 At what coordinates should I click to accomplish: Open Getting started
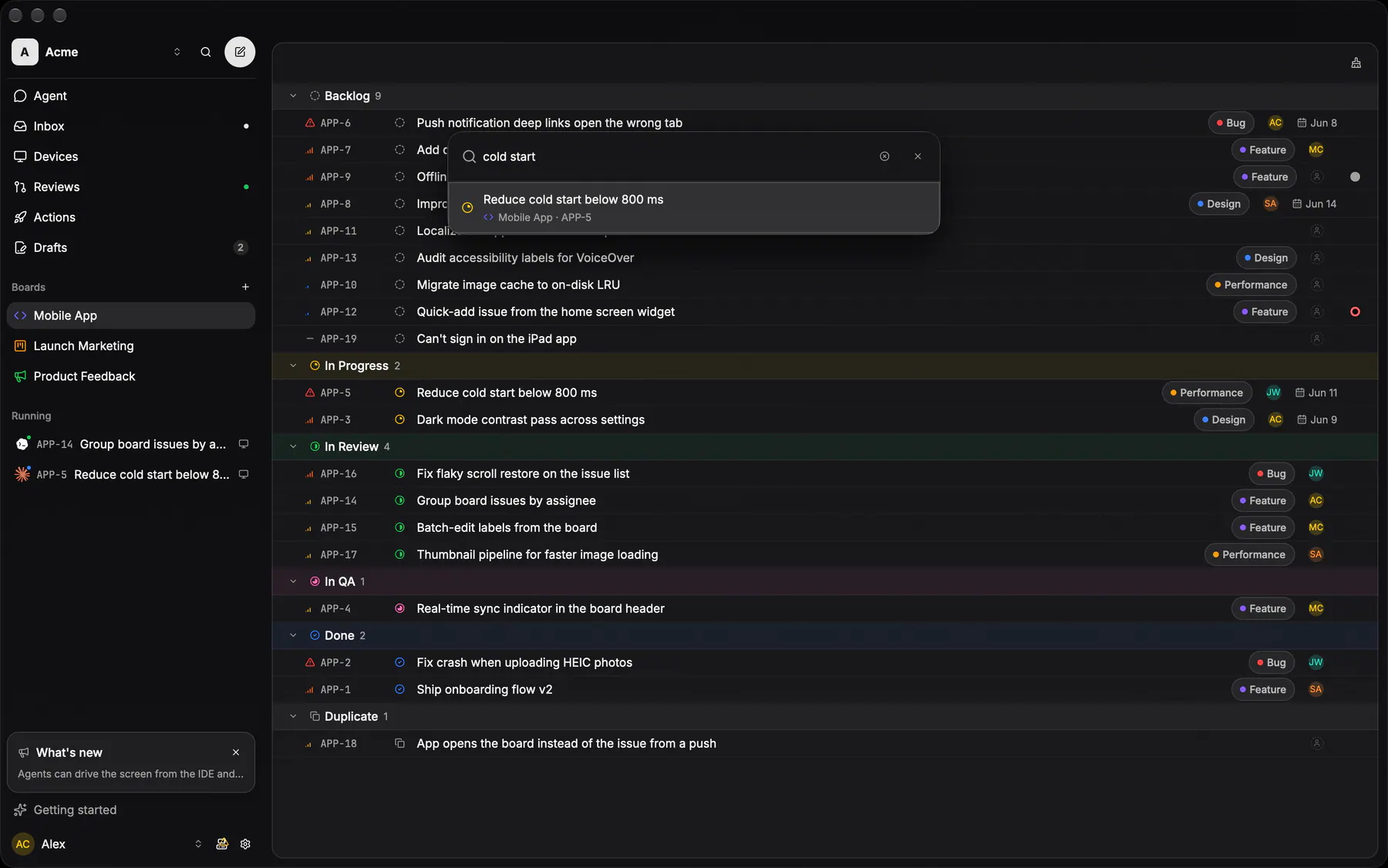(131, 810)
